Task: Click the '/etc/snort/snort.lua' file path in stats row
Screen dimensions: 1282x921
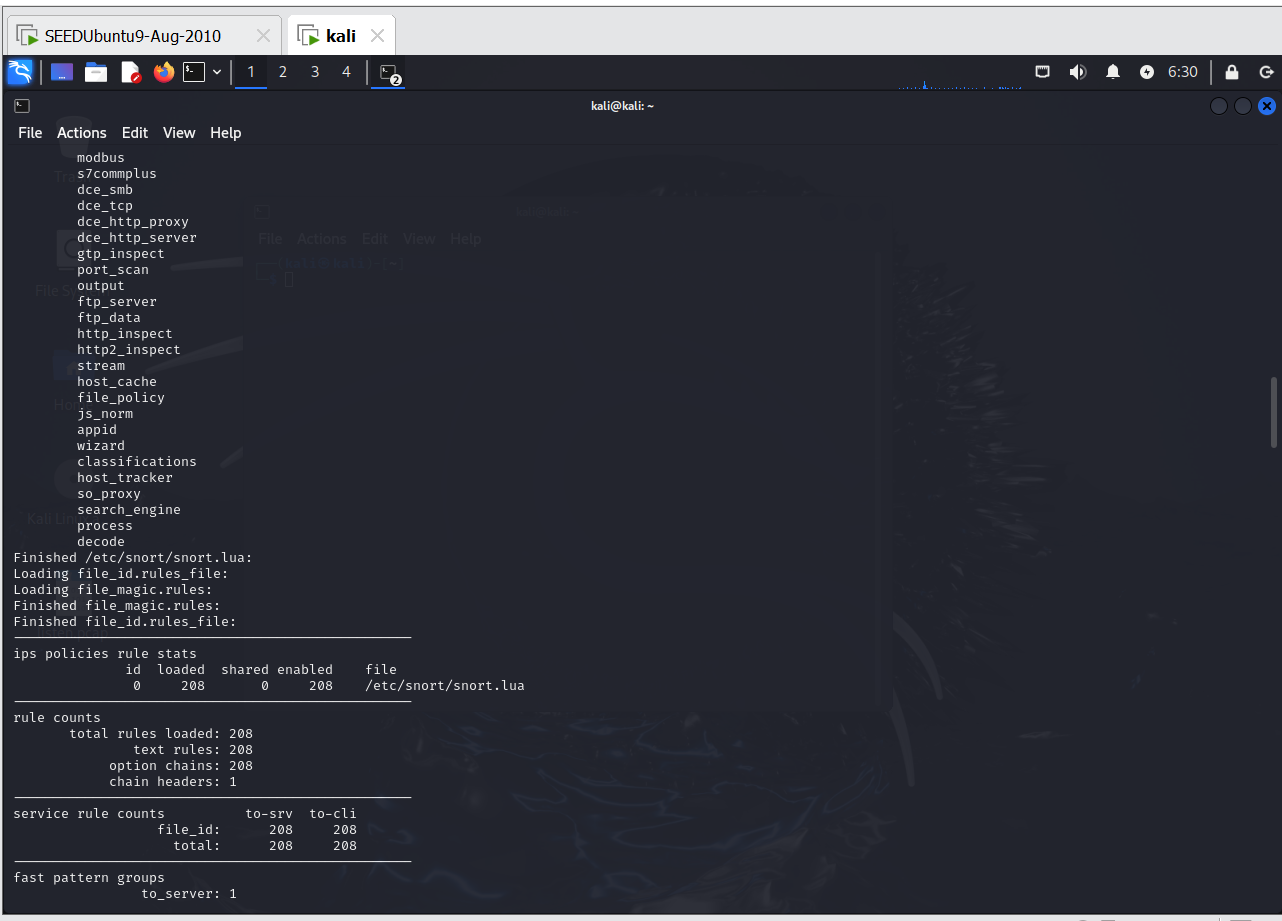Action: tap(445, 686)
